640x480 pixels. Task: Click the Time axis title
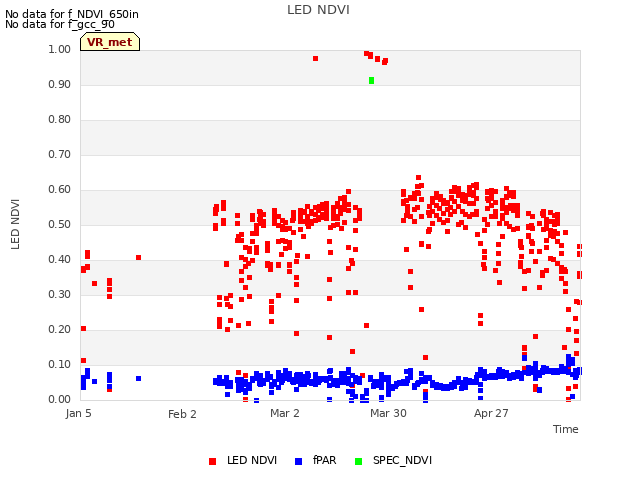pyautogui.click(x=565, y=429)
